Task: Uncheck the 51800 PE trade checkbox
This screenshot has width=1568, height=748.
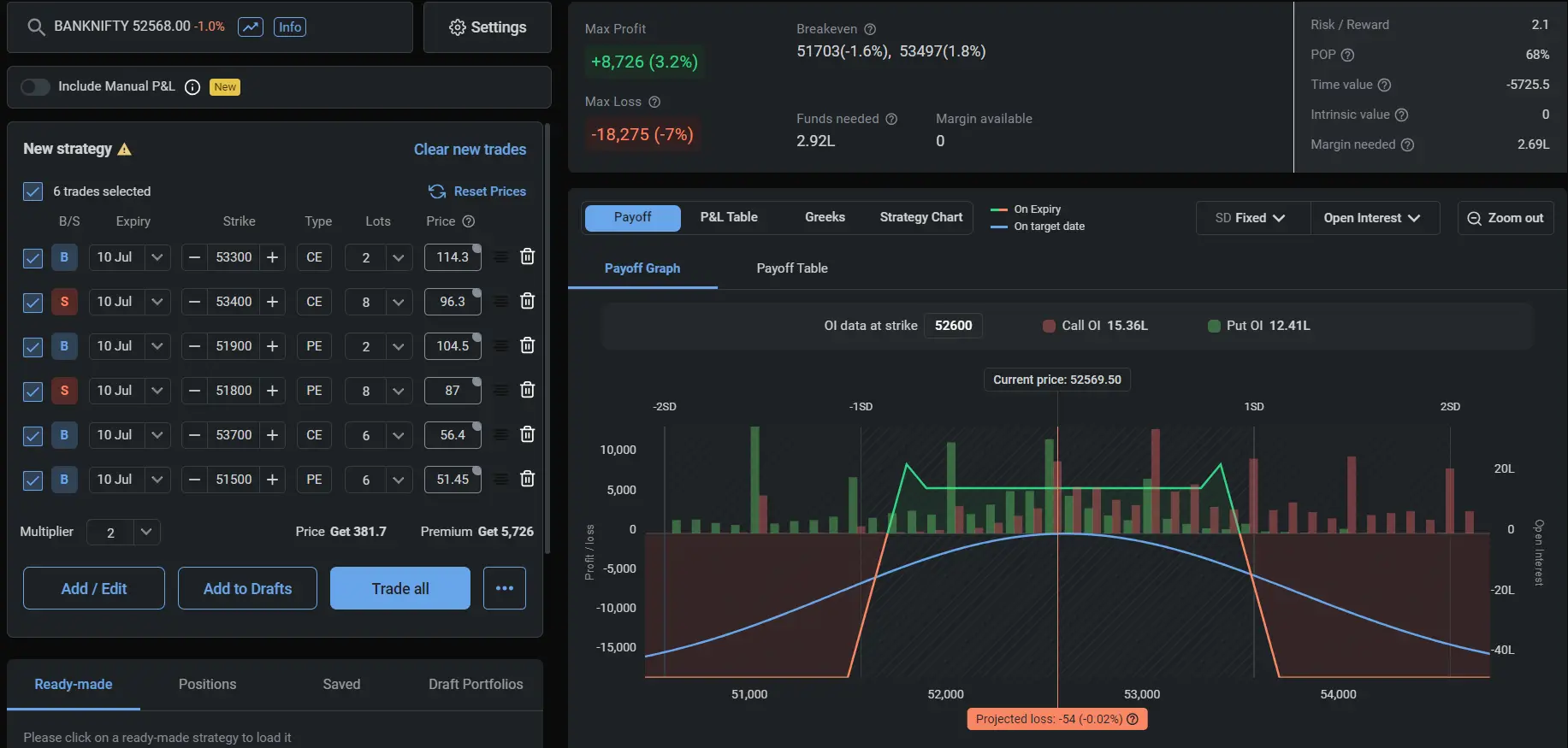Action: tap(33, 392)
